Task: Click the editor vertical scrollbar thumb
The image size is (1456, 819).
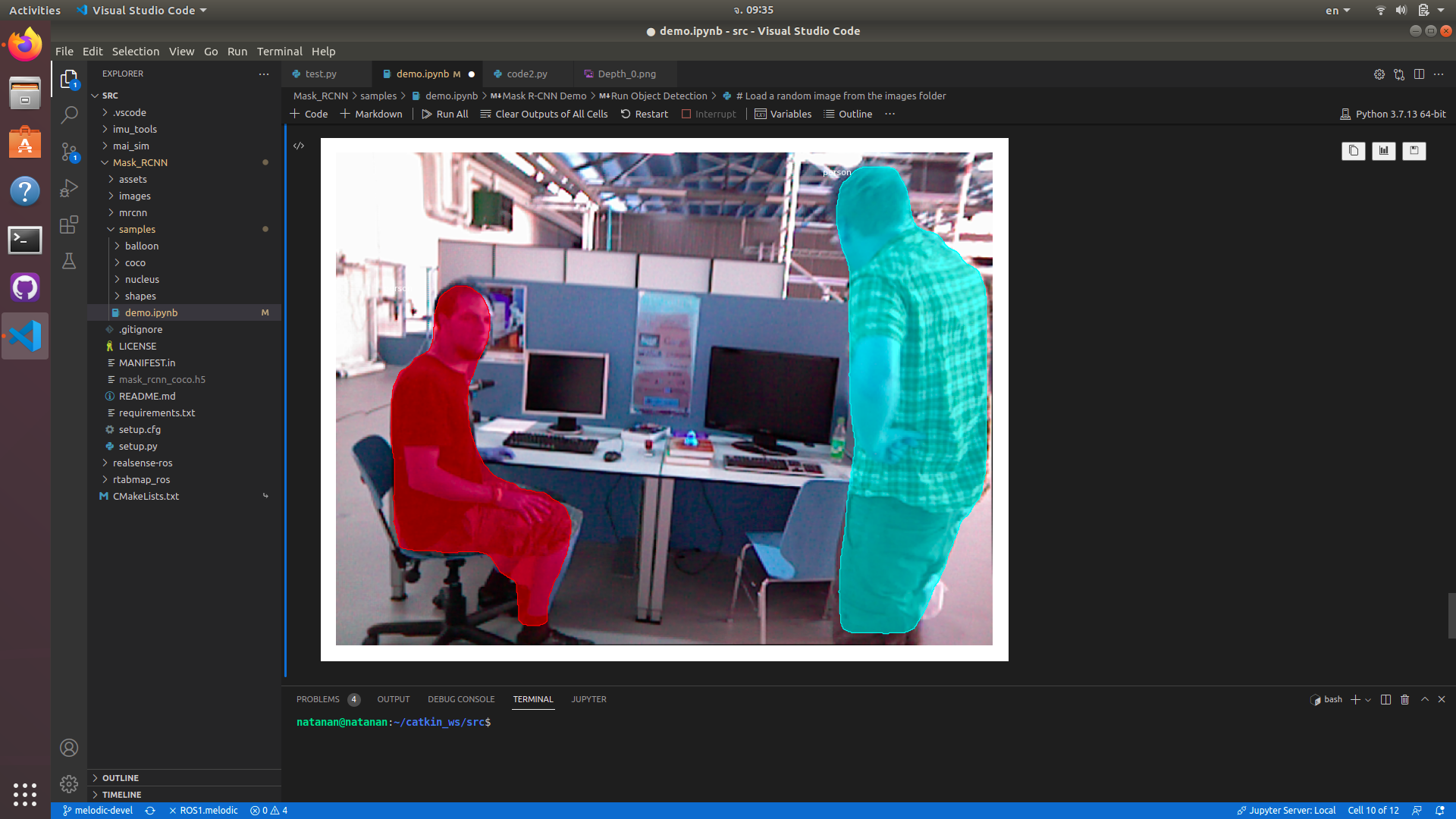Action: point(1451,616)
